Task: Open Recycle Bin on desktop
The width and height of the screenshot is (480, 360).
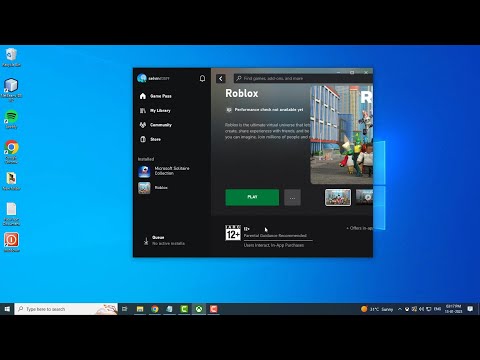Action: point(11,57)
